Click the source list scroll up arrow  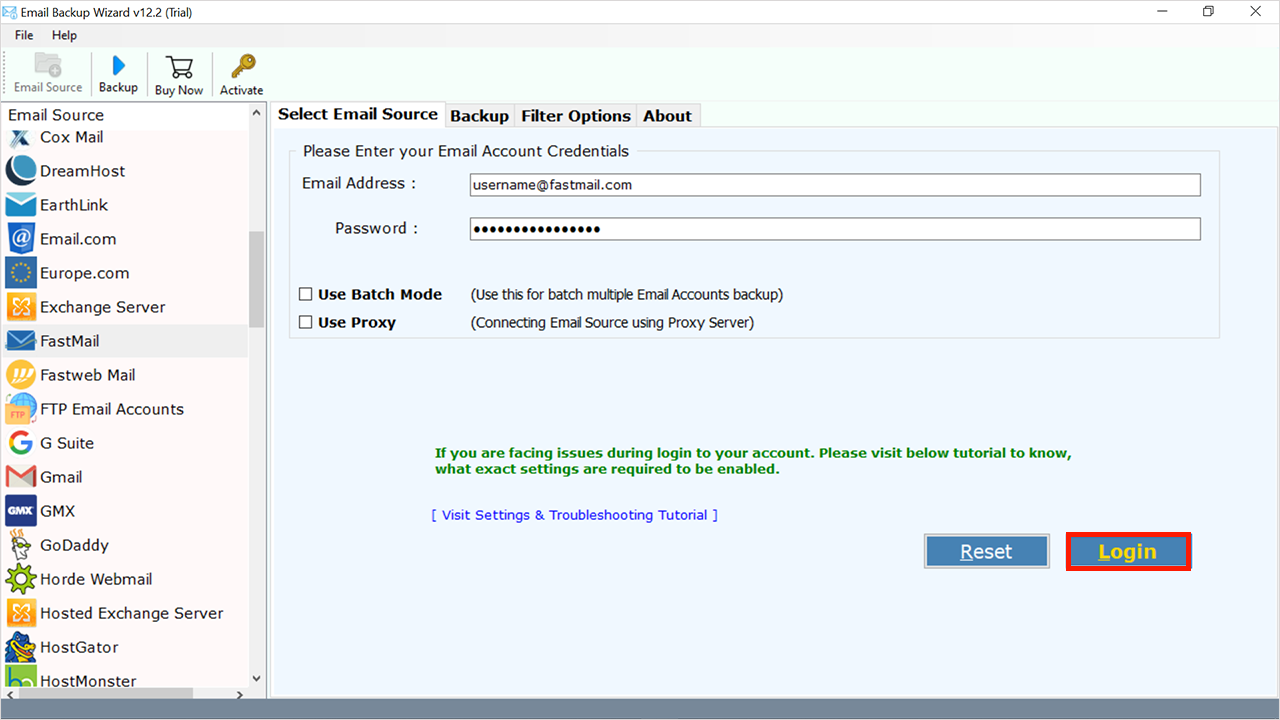tap(256, 114)
